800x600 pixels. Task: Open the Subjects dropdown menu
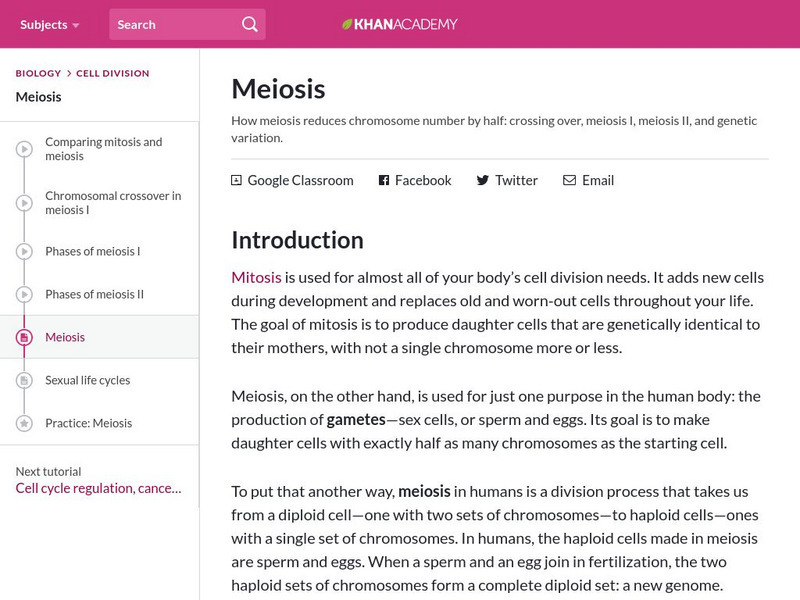tap(49, 24)
